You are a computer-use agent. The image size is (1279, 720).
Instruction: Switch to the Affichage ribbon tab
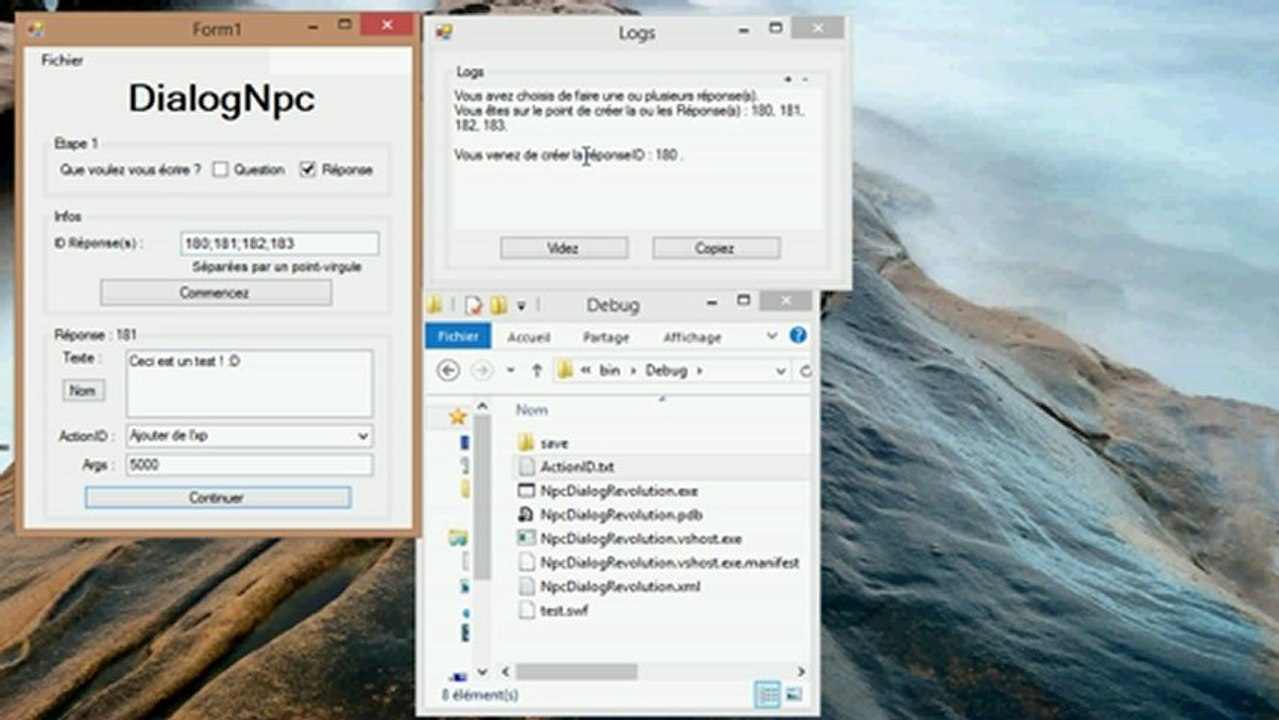(692, 337)
